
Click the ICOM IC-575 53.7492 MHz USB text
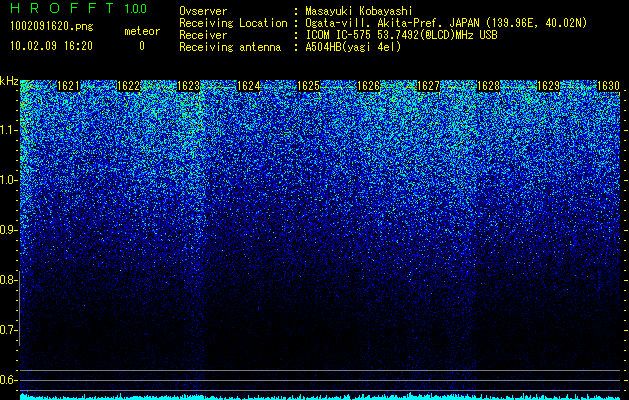click(x=401, y=35)
